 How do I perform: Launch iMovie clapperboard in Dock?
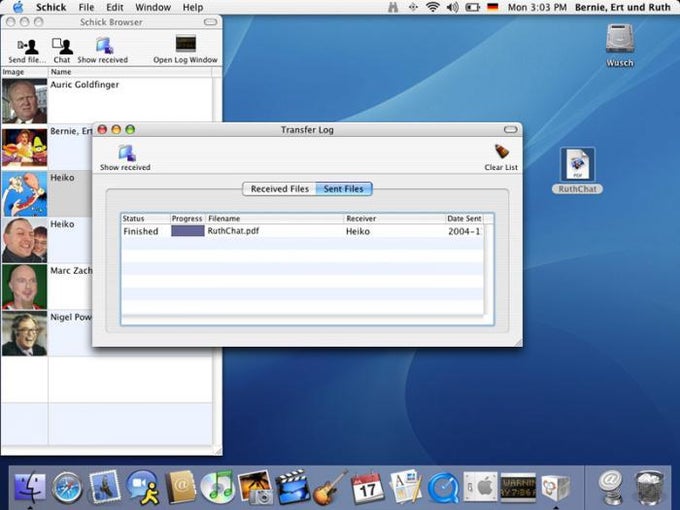point(292,487)
